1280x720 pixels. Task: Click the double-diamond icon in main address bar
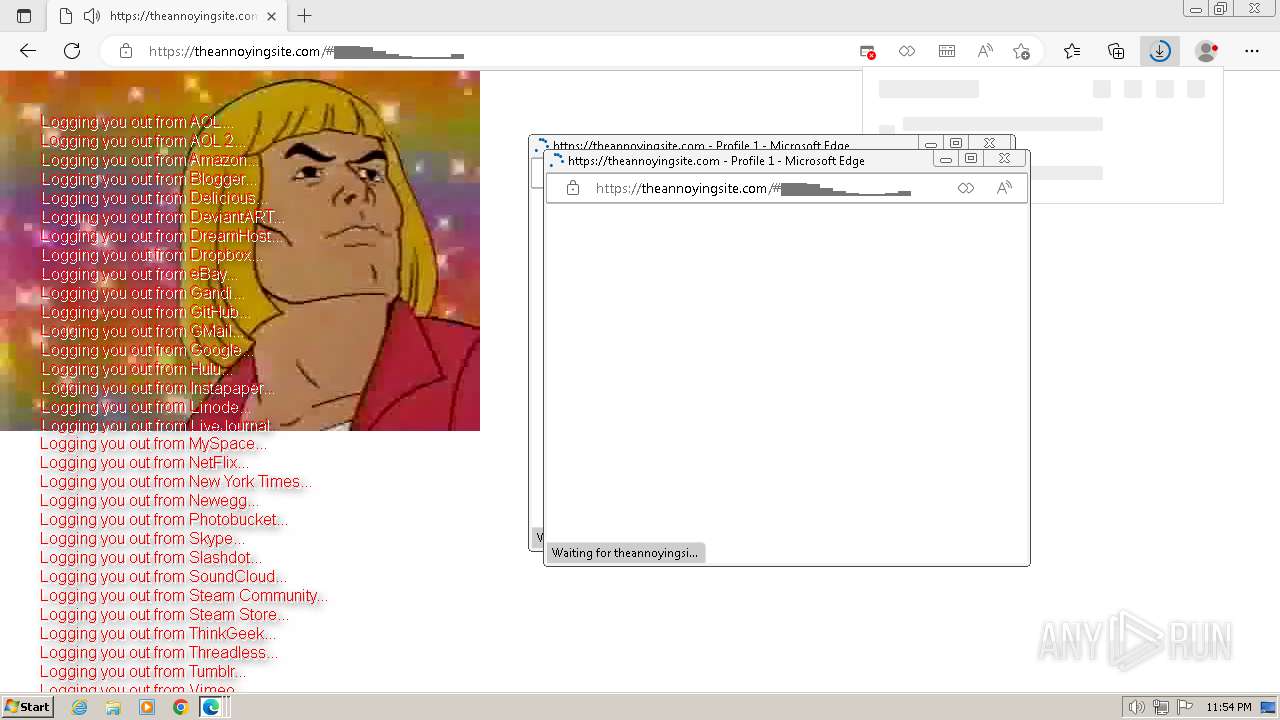(907, 51)
